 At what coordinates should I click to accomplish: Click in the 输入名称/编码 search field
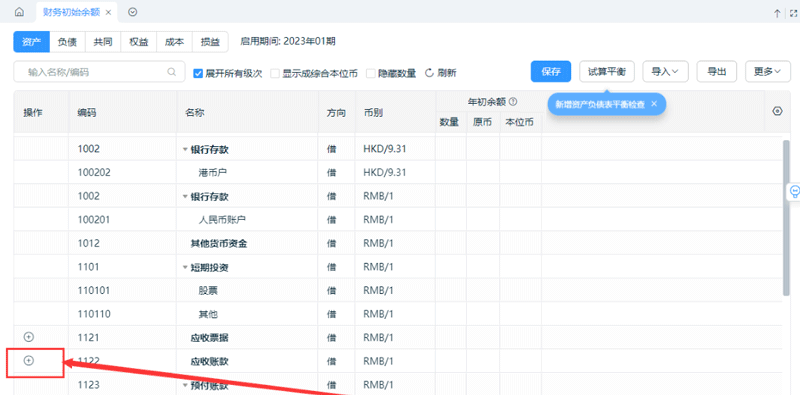point(99,72)
